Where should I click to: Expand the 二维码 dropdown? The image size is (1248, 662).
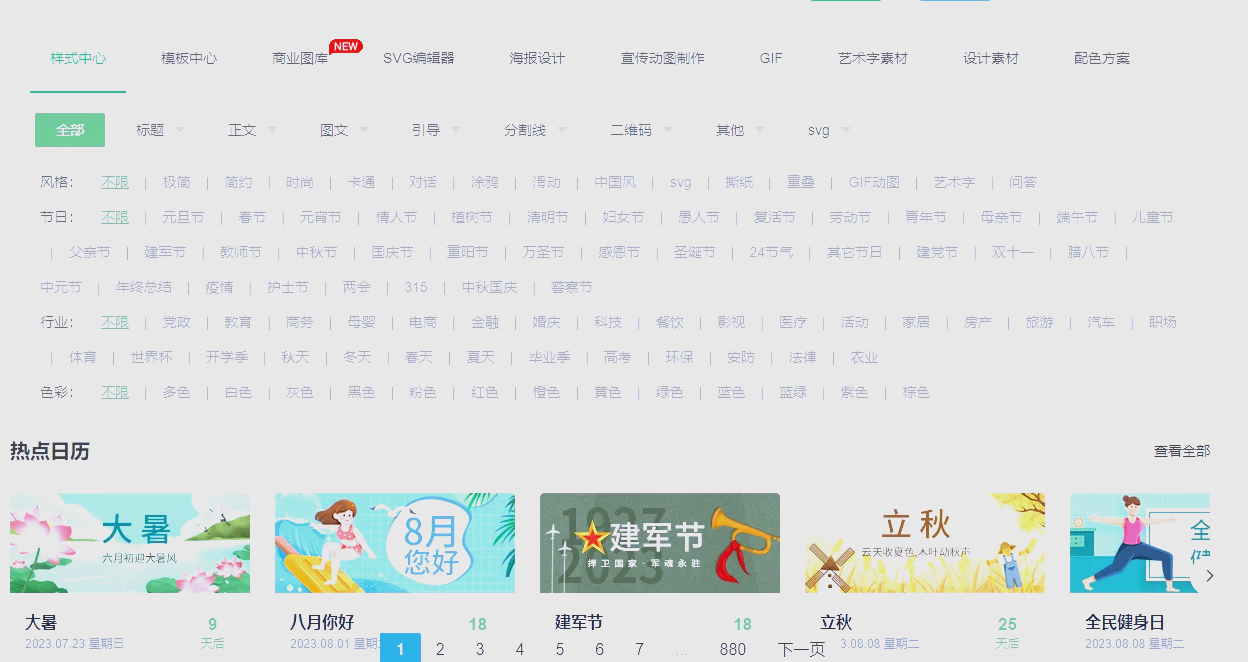(641, 130)
